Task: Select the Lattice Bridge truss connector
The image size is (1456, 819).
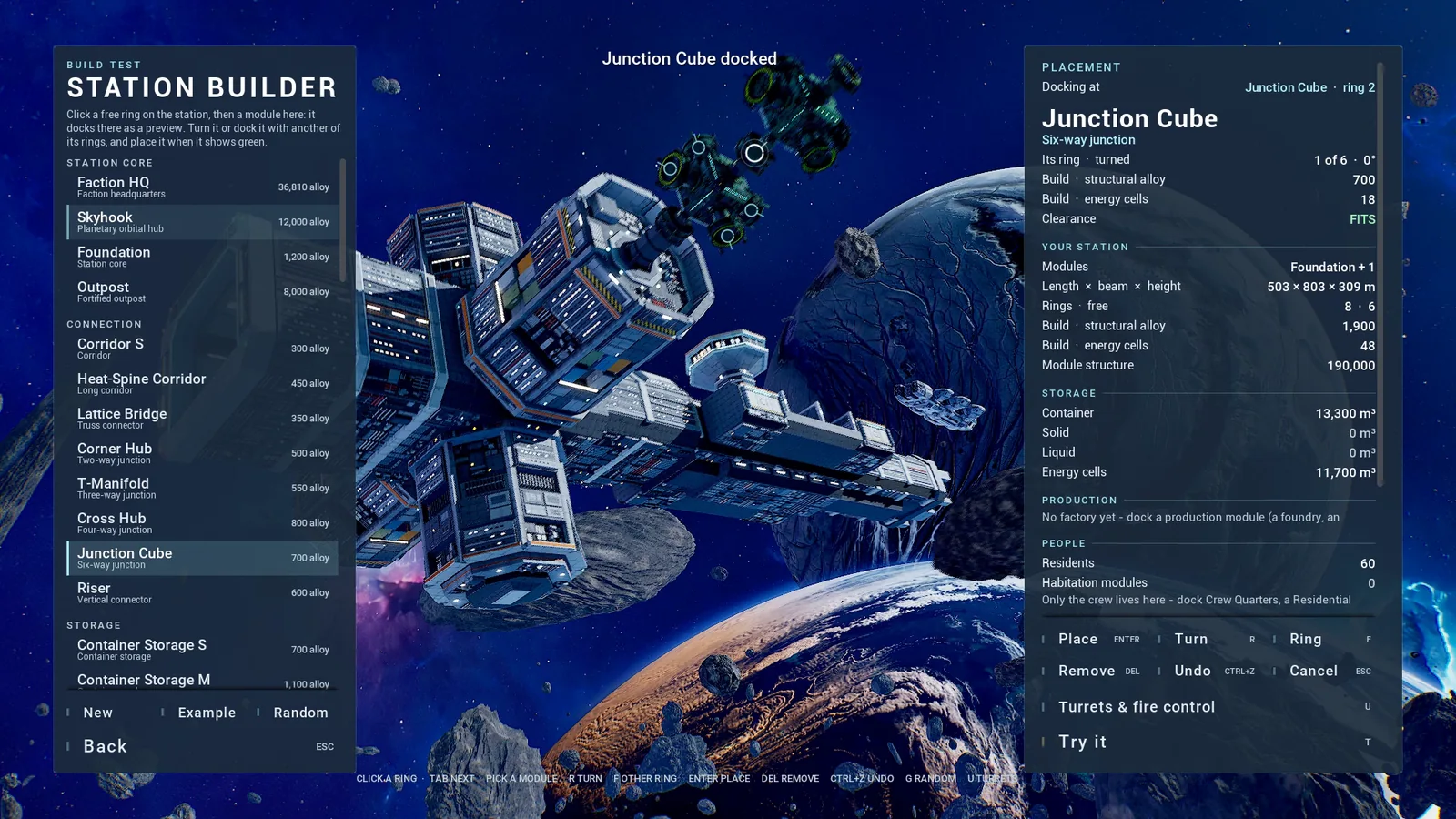Action: tap(202, 419)
